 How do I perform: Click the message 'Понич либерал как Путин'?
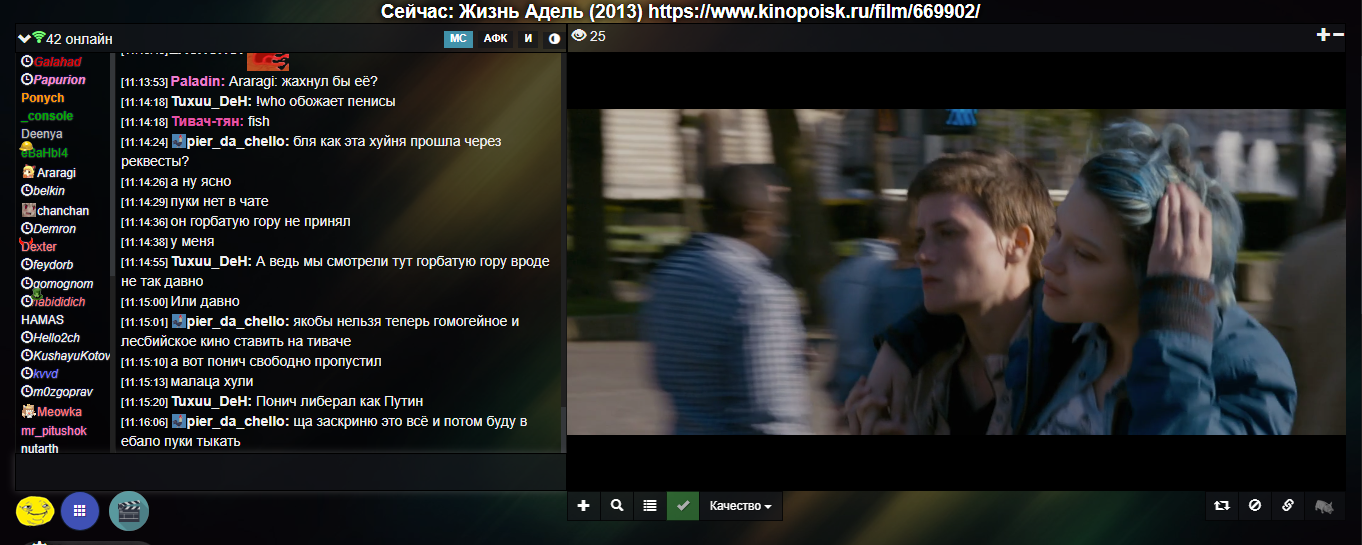click(x=340, y=401)
